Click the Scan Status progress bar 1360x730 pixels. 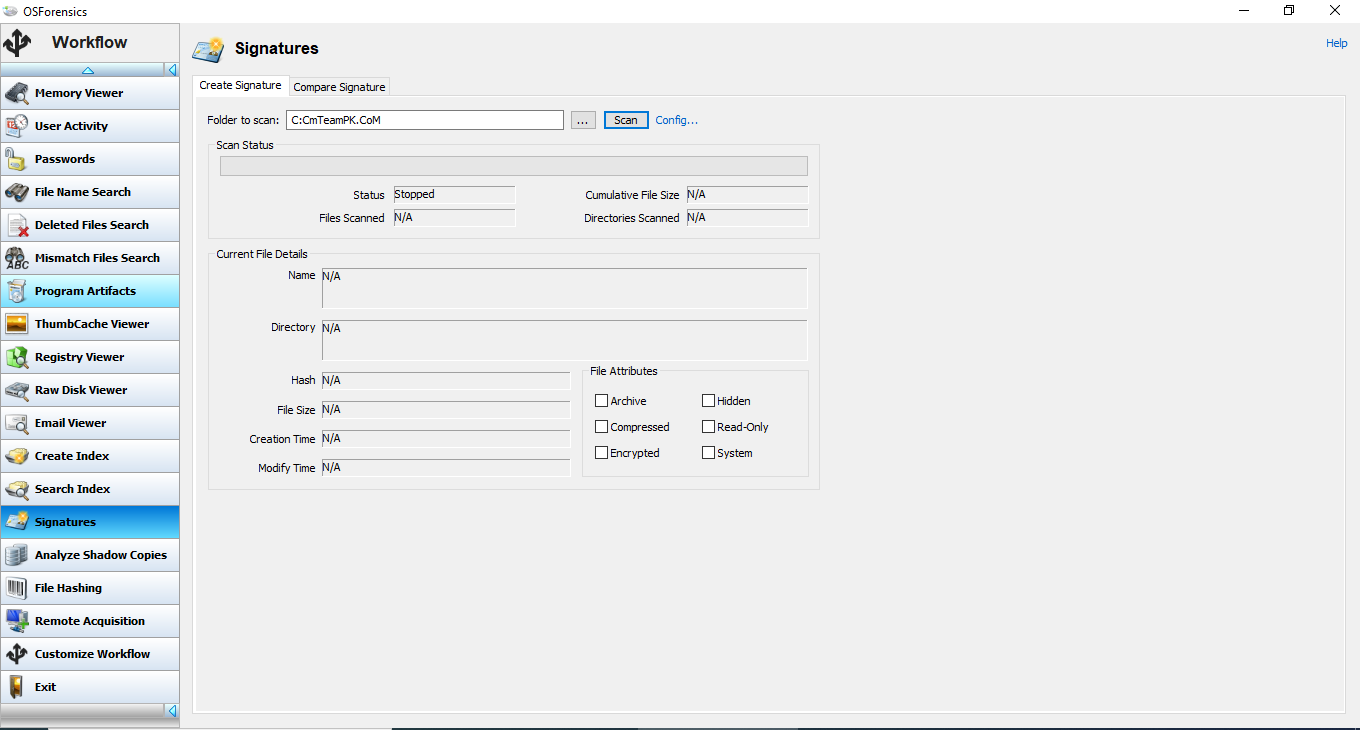pos(514,166)
